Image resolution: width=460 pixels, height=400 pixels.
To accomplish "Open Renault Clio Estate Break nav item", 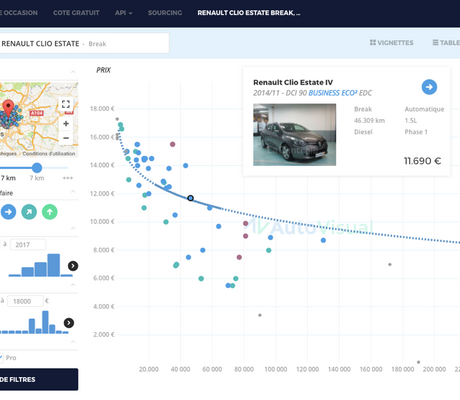I will (249, 13).
